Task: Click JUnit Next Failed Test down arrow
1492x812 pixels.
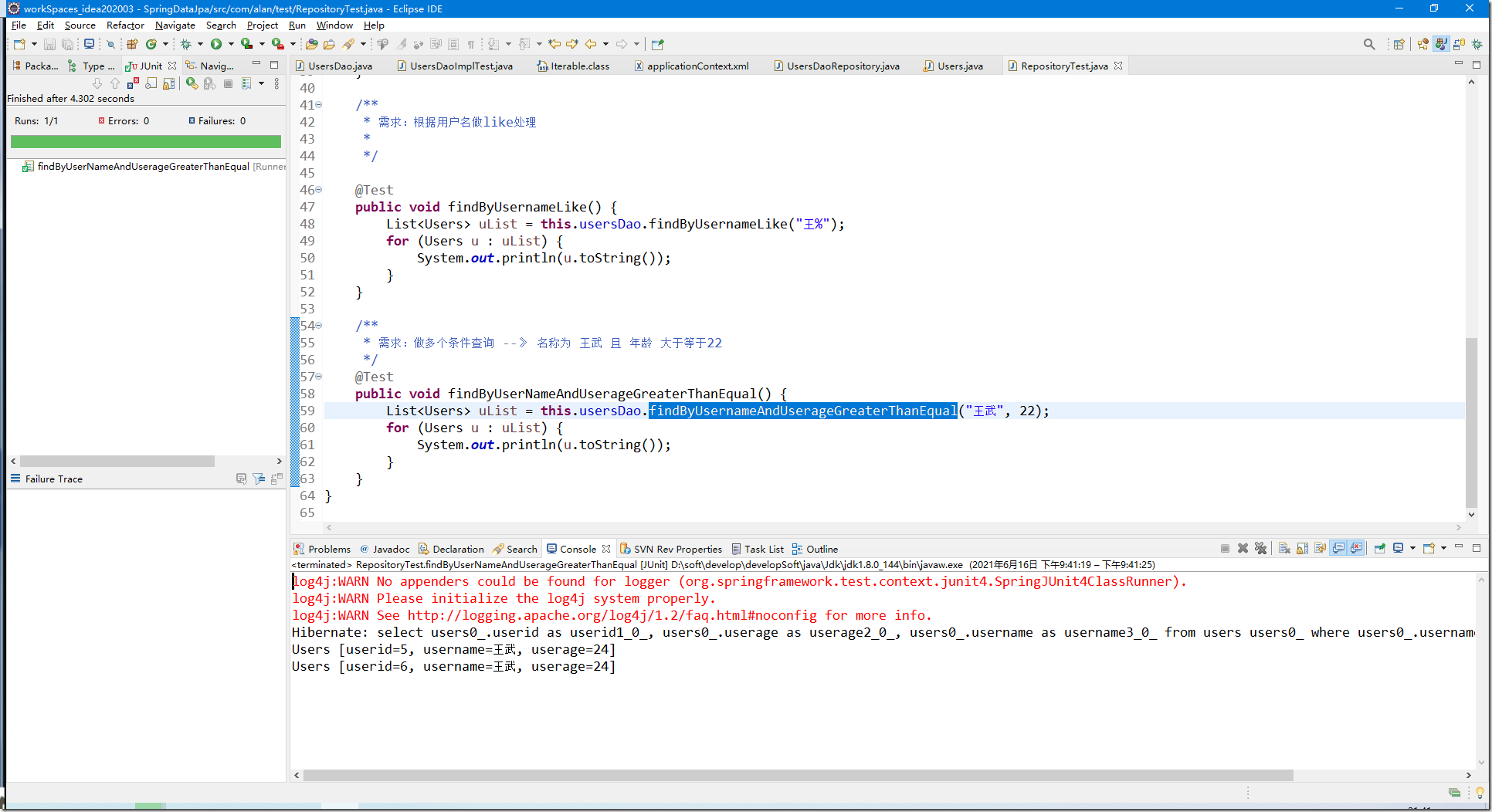Action: click(97, 83)
